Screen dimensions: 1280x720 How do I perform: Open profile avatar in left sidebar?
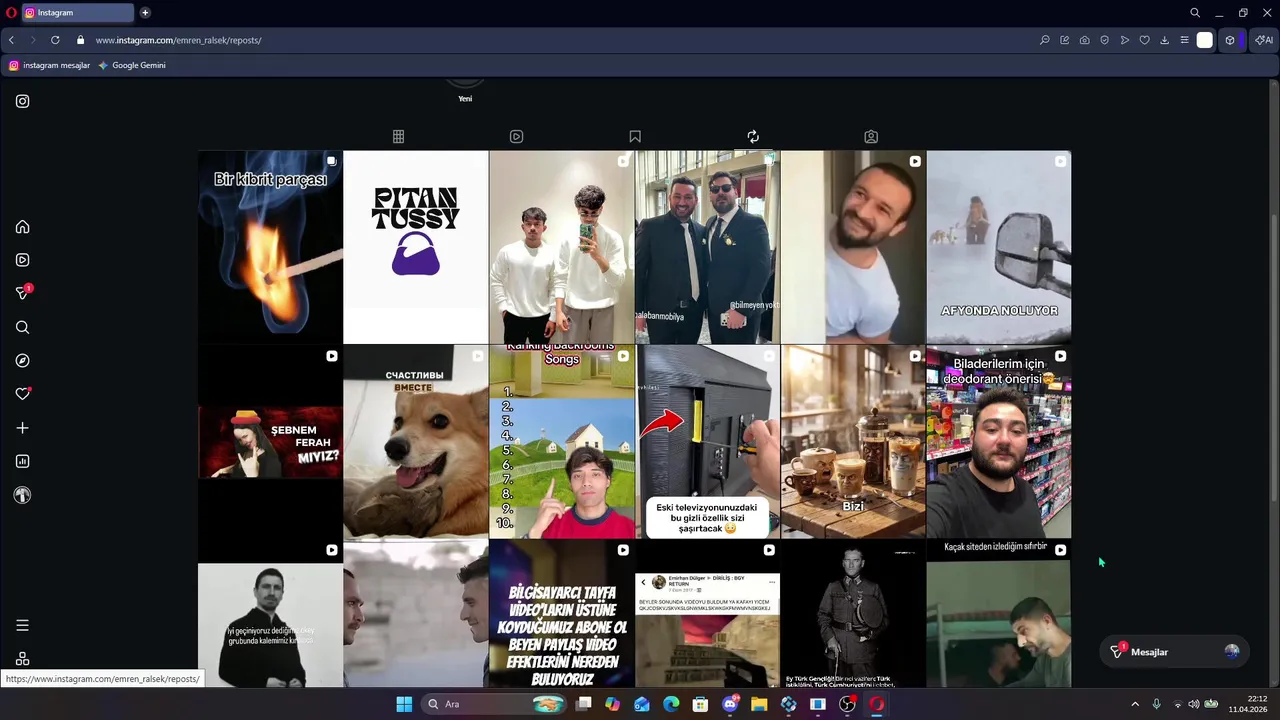point(22,495)
